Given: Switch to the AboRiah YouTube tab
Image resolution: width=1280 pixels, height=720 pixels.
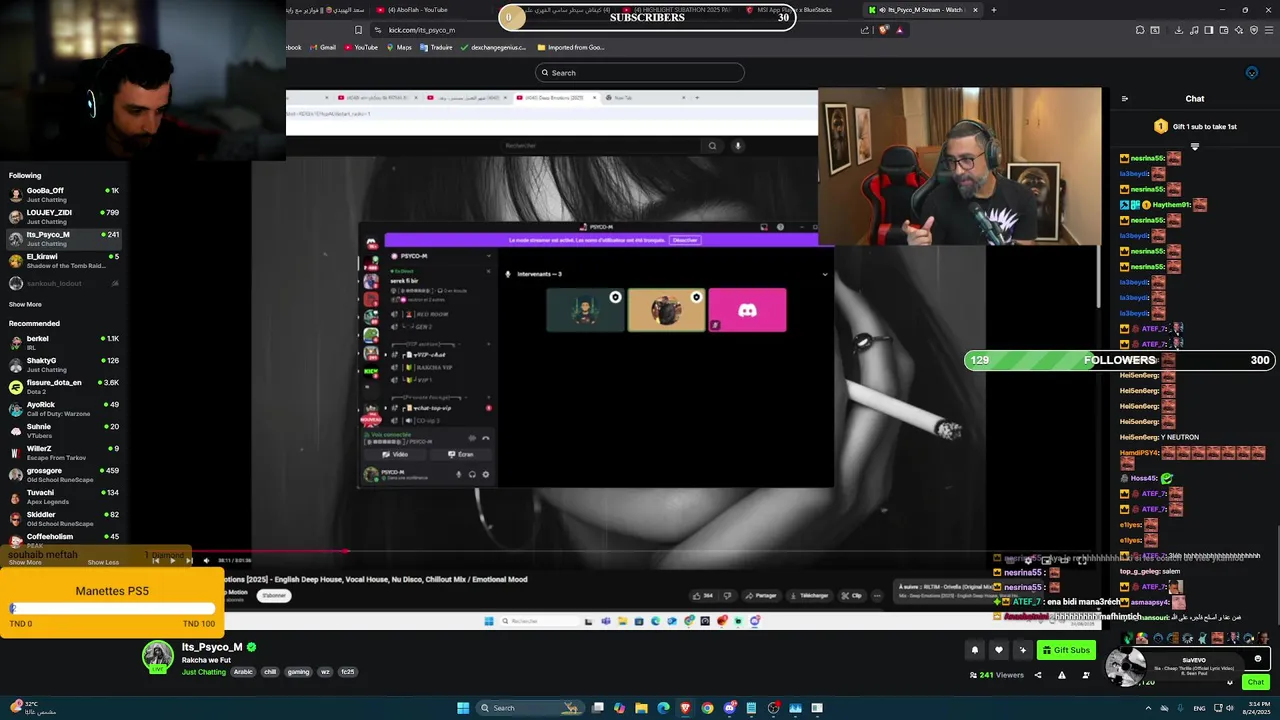Looking at the screenshot, I should click(418, 10).
